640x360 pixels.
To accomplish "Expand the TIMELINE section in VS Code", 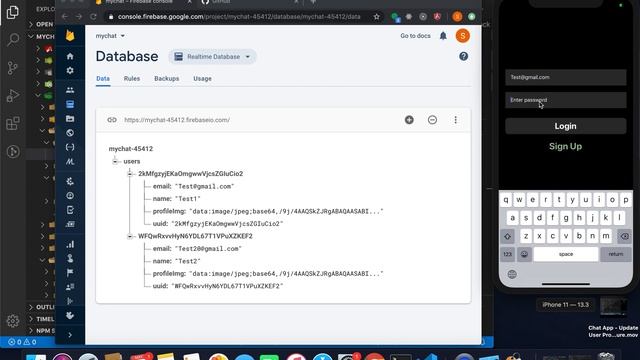I will (x=41, y=319).
